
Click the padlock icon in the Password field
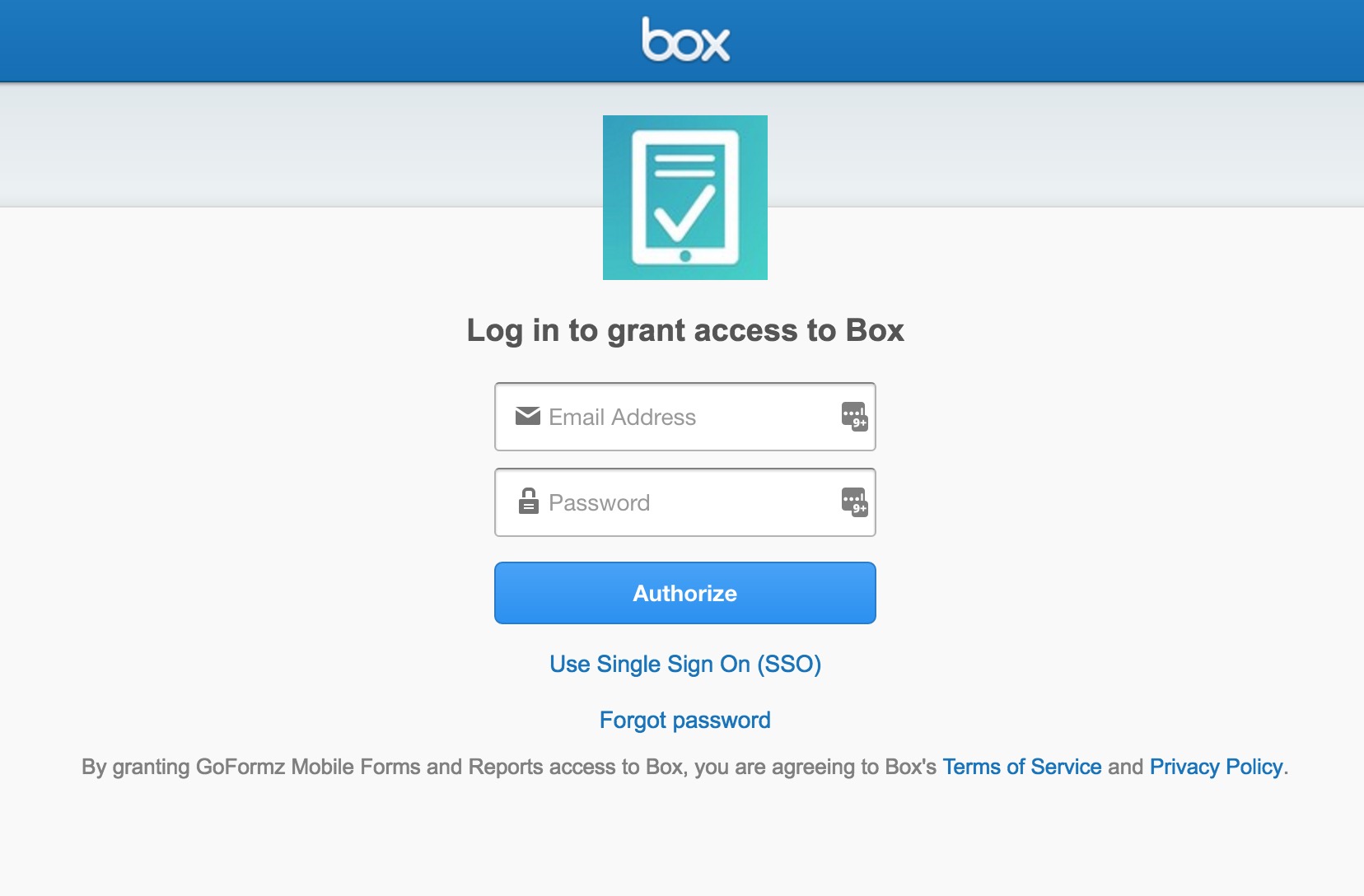point(528,501)
